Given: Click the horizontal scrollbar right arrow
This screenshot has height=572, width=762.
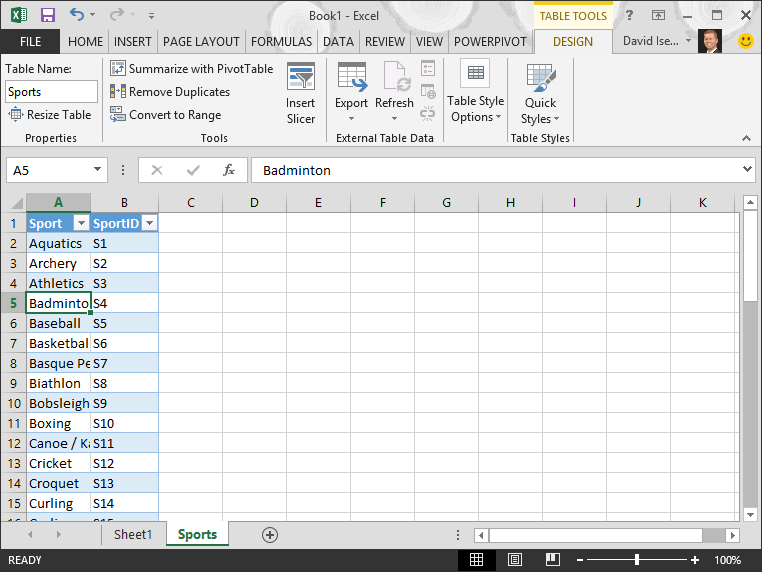Looking at the screenshot, I should 732,536.
